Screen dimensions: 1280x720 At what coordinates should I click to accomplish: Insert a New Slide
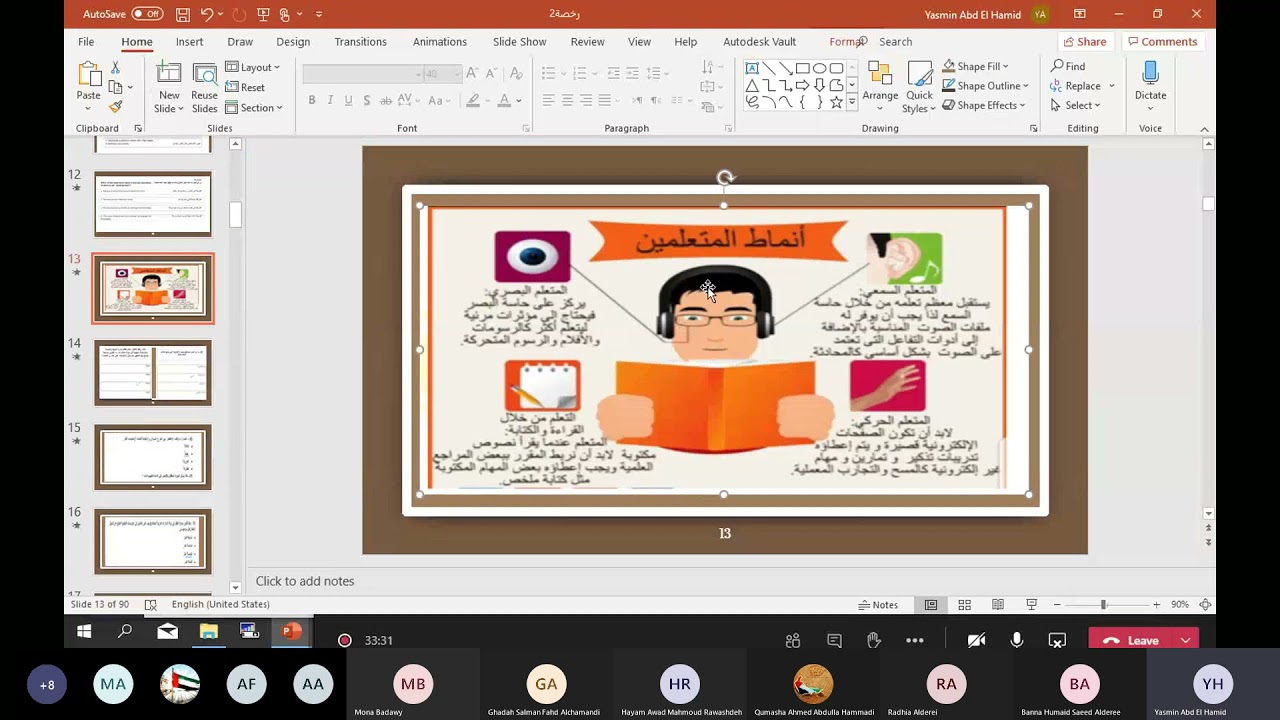(169, 89)
